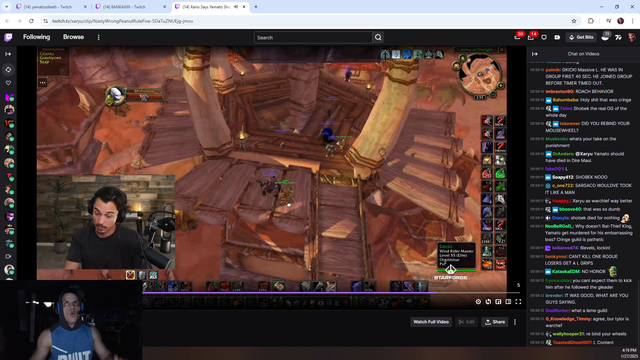Switch to the BANKAIIIII Twitch tab
The height and width of the screenshot is (360, 640).
click(130, 7)
